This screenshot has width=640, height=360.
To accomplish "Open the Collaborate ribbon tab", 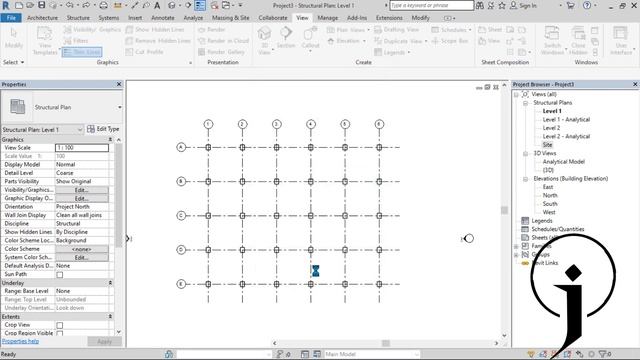I will click(x=273, y=18).
